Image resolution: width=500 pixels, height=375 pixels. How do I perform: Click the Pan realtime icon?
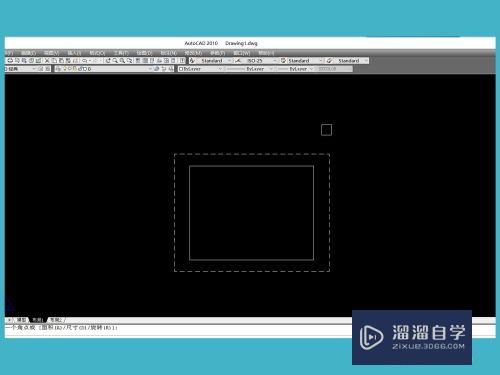tap(108, 61)
